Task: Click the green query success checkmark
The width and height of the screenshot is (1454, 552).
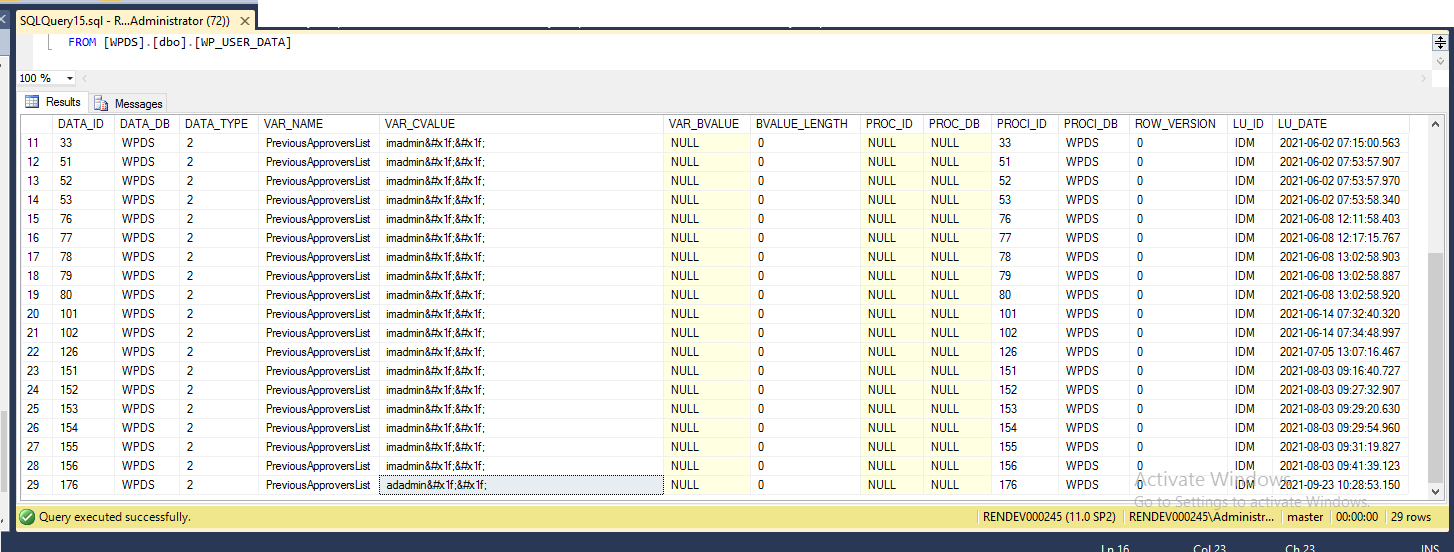Action: [27, 517]
